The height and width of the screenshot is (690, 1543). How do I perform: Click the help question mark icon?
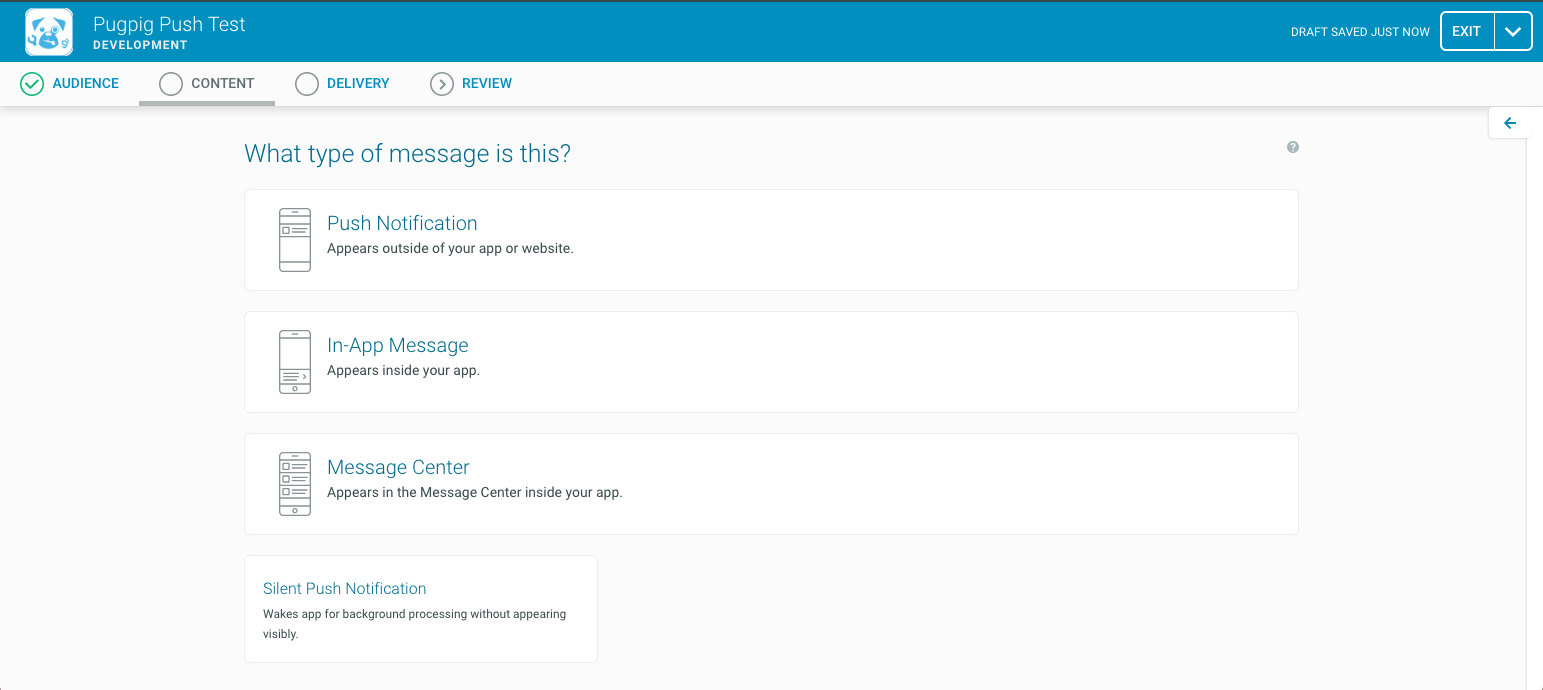click(x=1293, y=147)
